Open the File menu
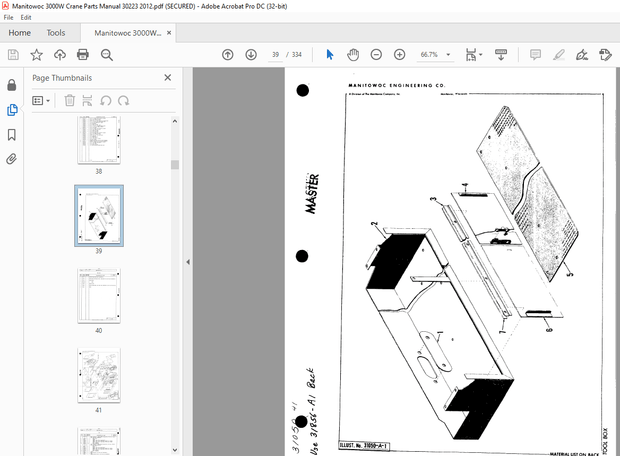The height and width of the screenshot is (456, 620). click(x=10, y=18)
